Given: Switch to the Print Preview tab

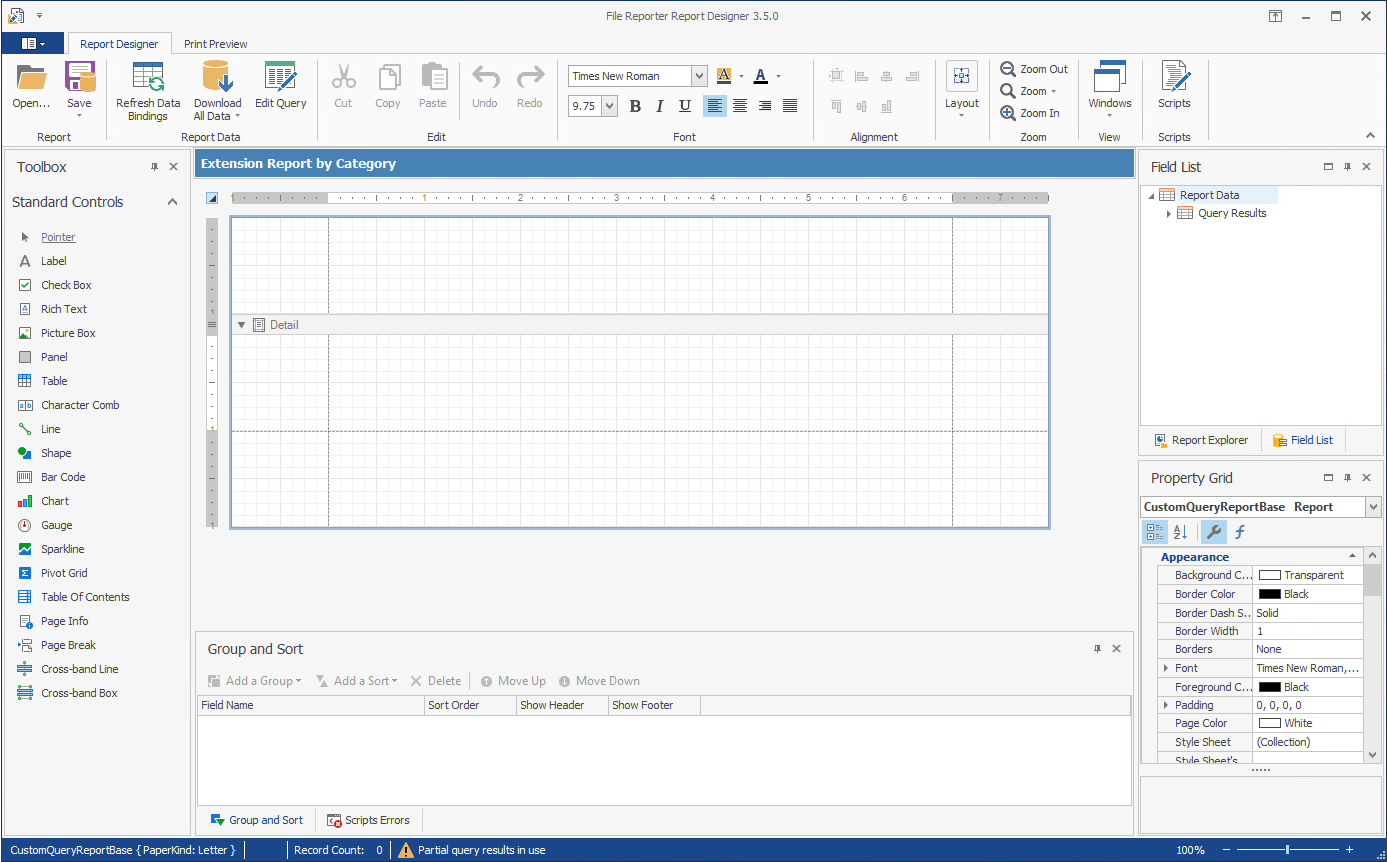Looking at the screenshot, I should [x=216, y=44].
